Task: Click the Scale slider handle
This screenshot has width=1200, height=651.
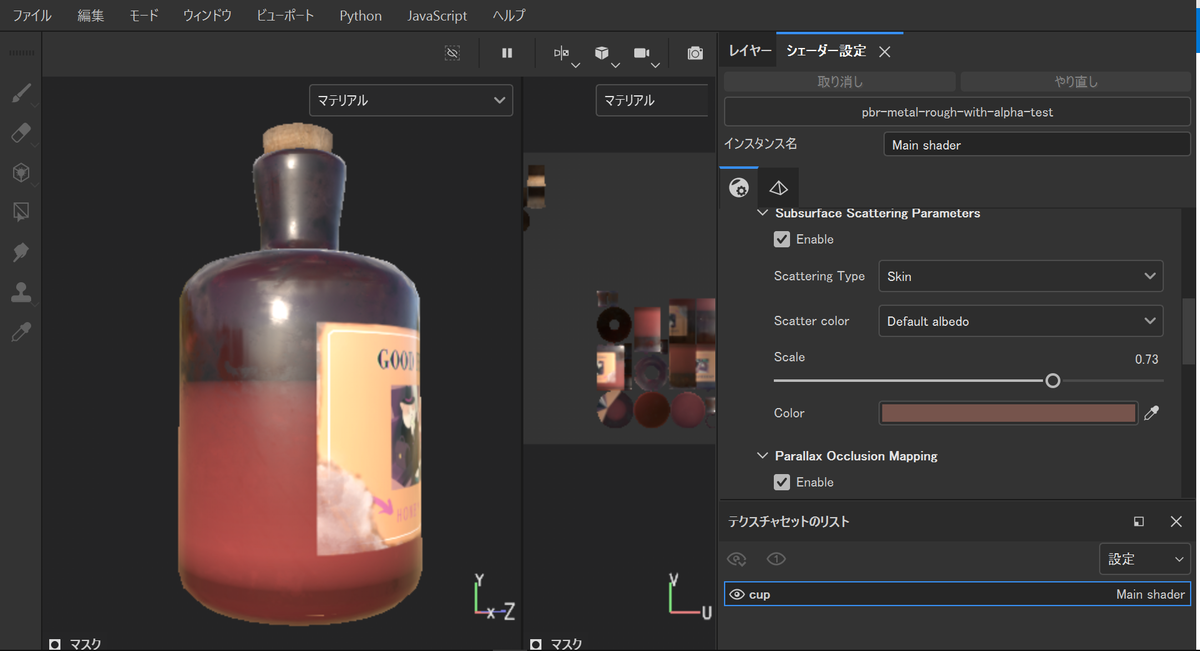Action: click(1052, 381)
